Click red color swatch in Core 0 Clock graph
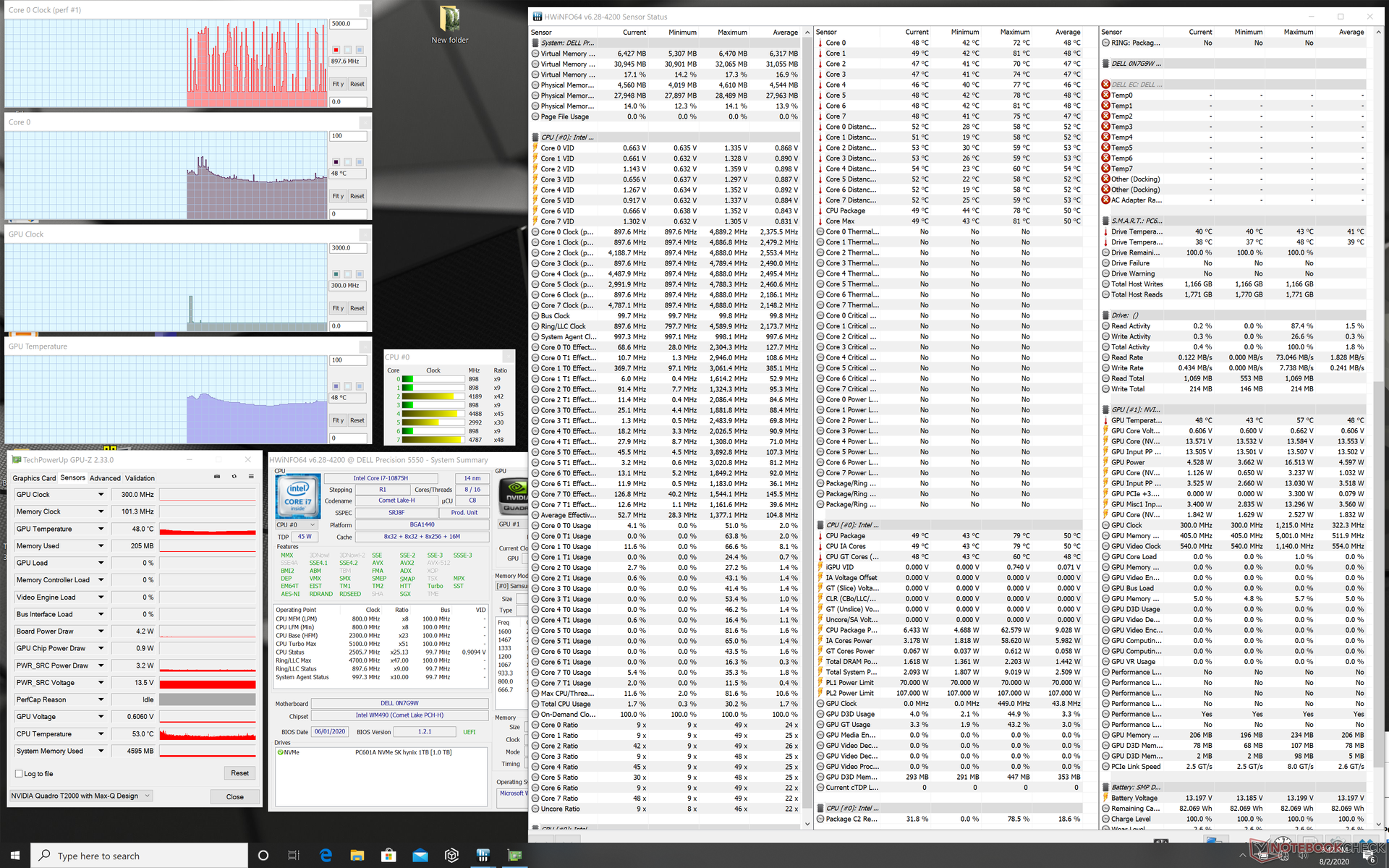1389x868 pixels. click(x=336, y=50)
